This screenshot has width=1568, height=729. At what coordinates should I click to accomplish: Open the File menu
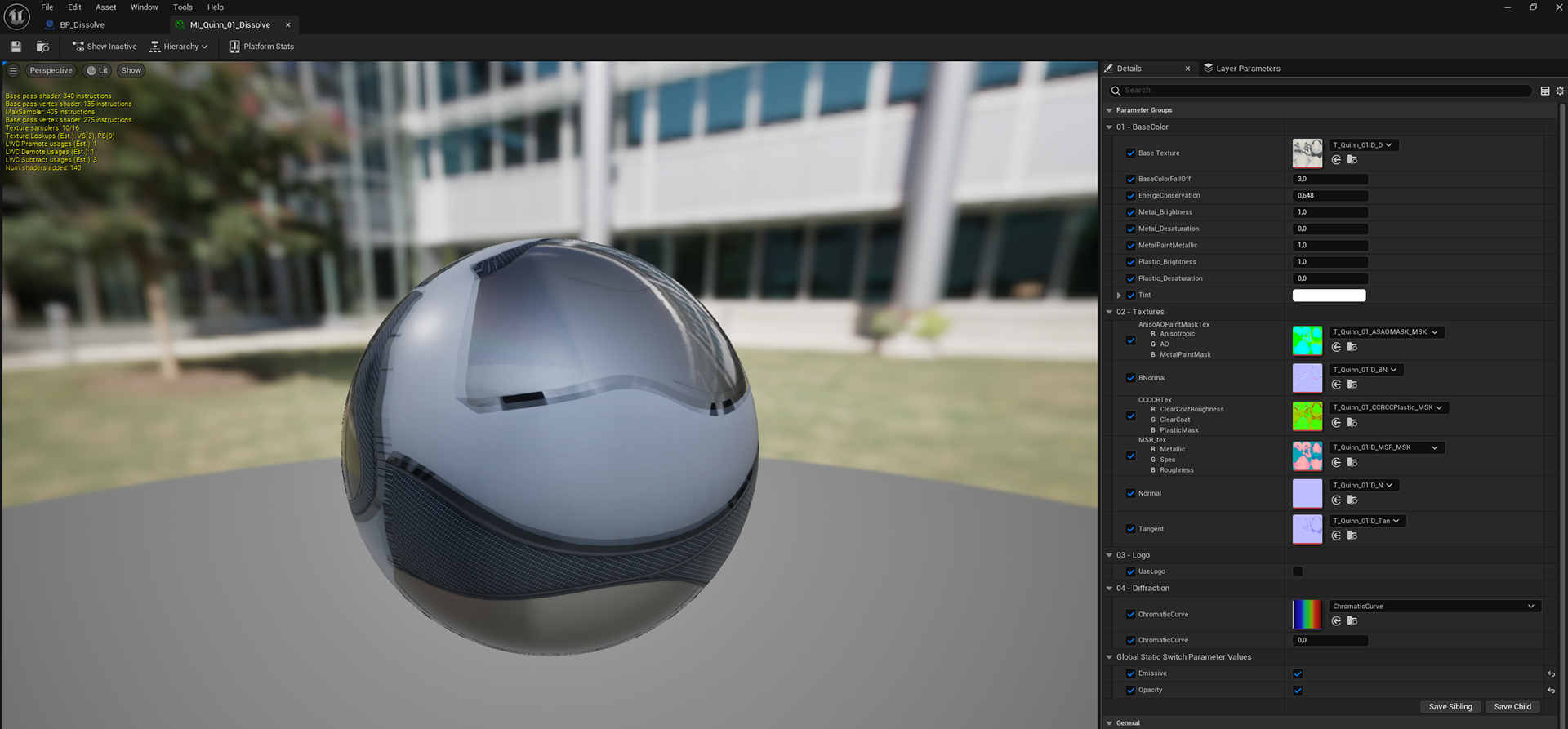tap(47, 7)
